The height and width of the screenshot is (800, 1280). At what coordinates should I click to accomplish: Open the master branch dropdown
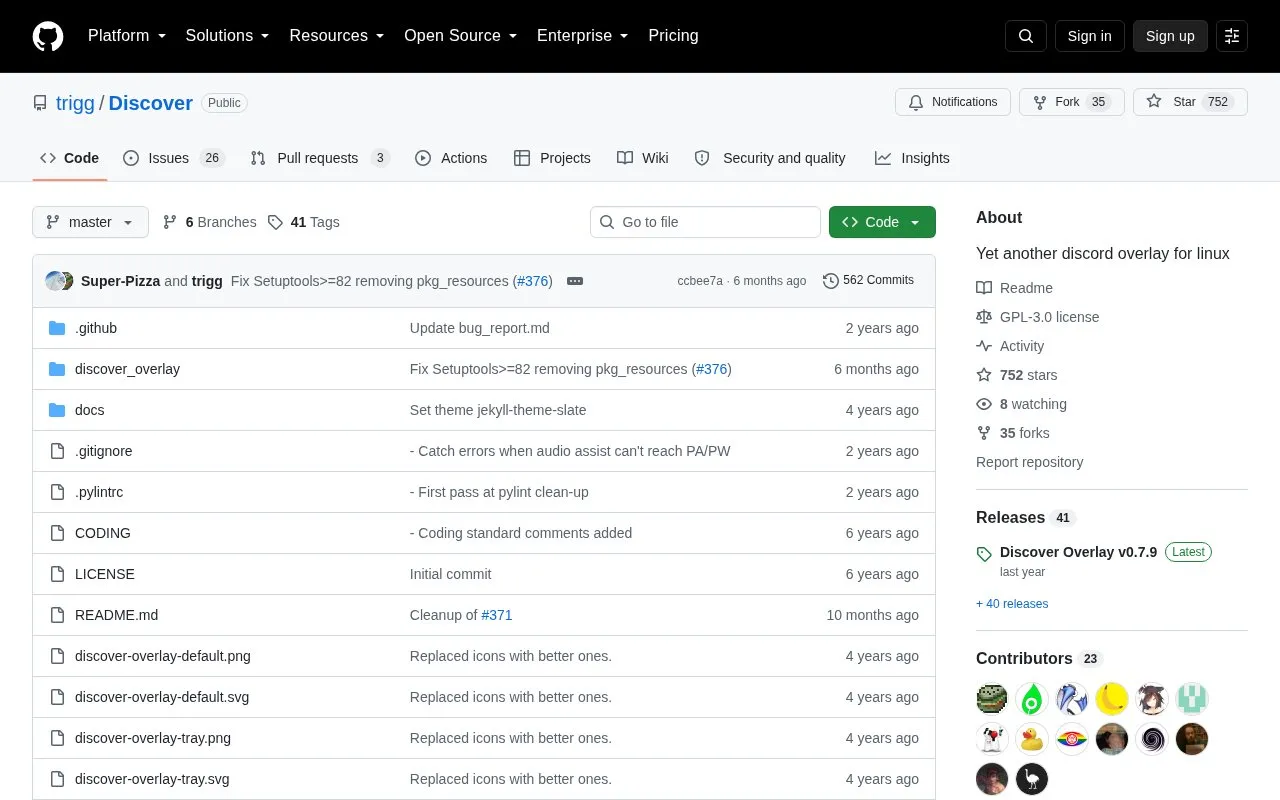(x=90, y=222)
